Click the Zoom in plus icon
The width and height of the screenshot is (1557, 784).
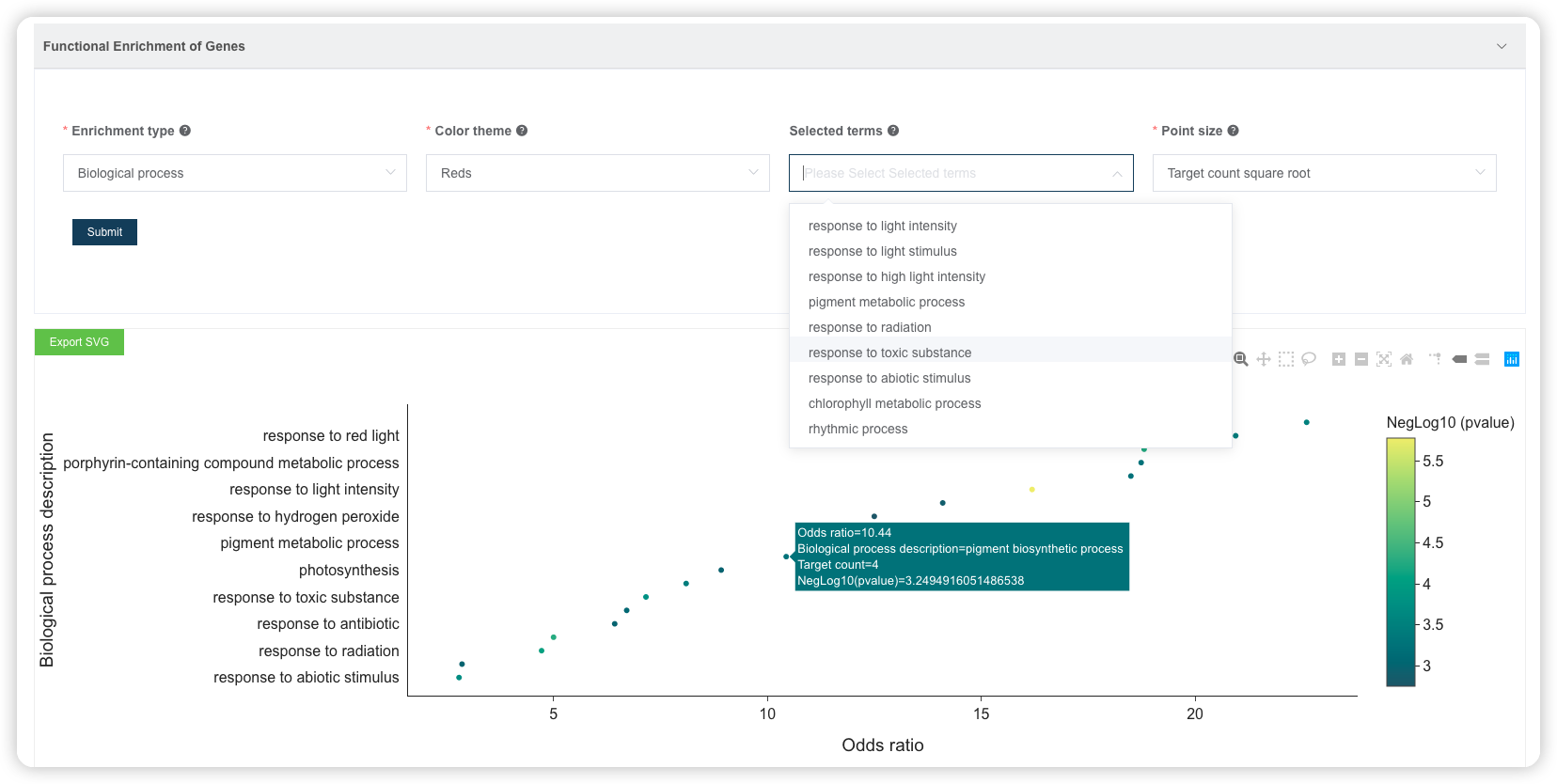point(1339,359)
